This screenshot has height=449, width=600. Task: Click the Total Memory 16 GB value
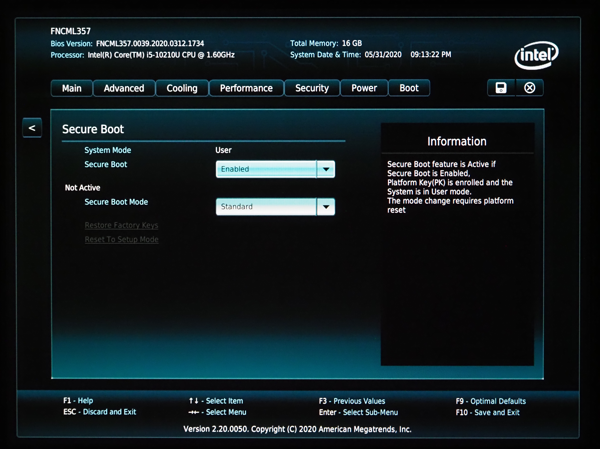[352, 43]
